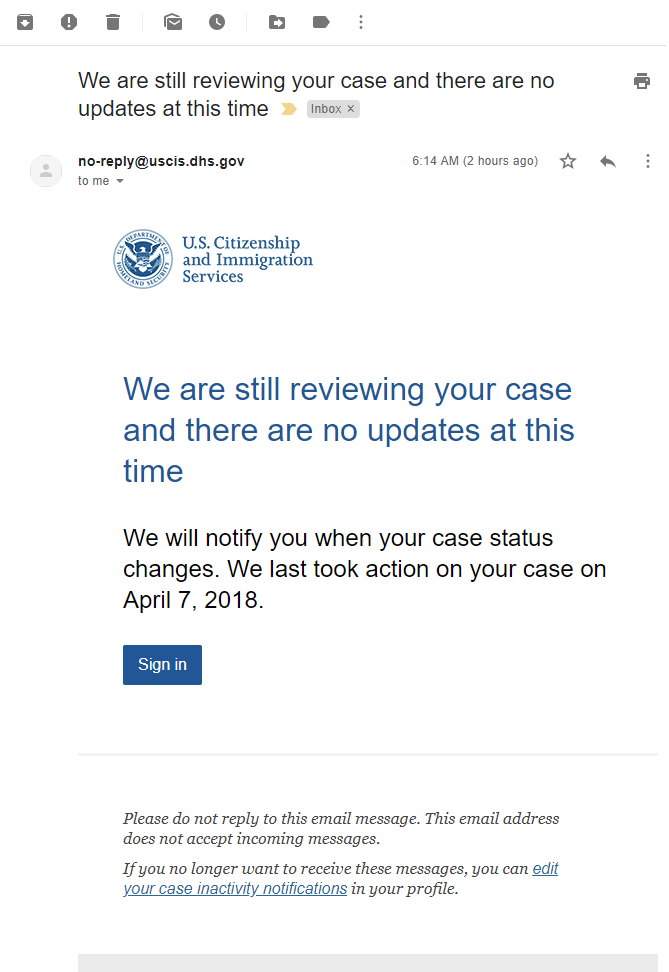The width and height of the screenshot is (669, 972).
Task: Open the Labels icon
Action: [321, 22]
